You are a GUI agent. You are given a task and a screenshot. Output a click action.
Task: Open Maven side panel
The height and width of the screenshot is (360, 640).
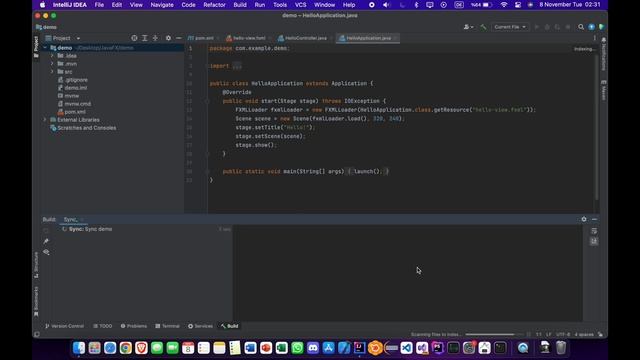tap(604, 90)
